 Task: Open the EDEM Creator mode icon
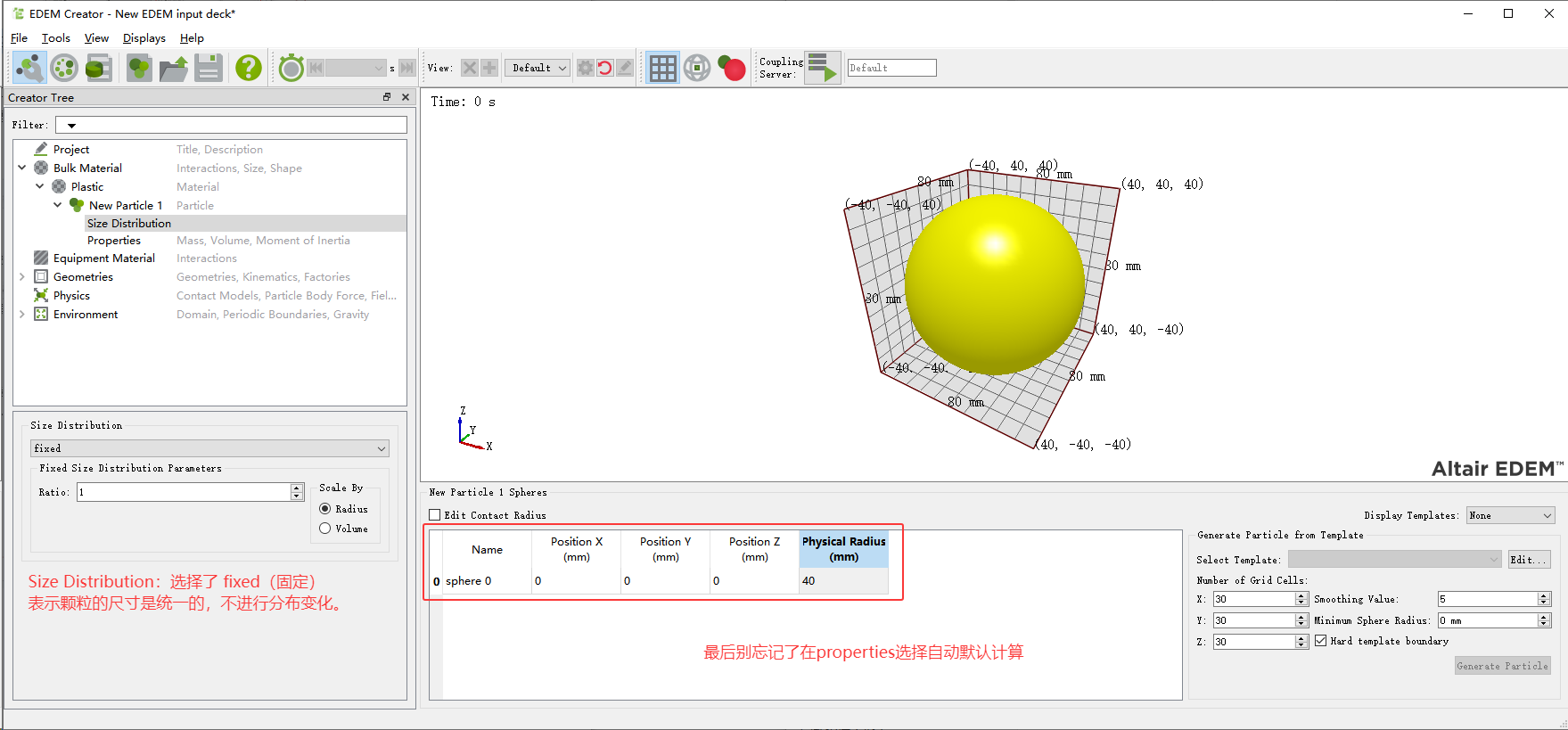click(x=29, y=68)
